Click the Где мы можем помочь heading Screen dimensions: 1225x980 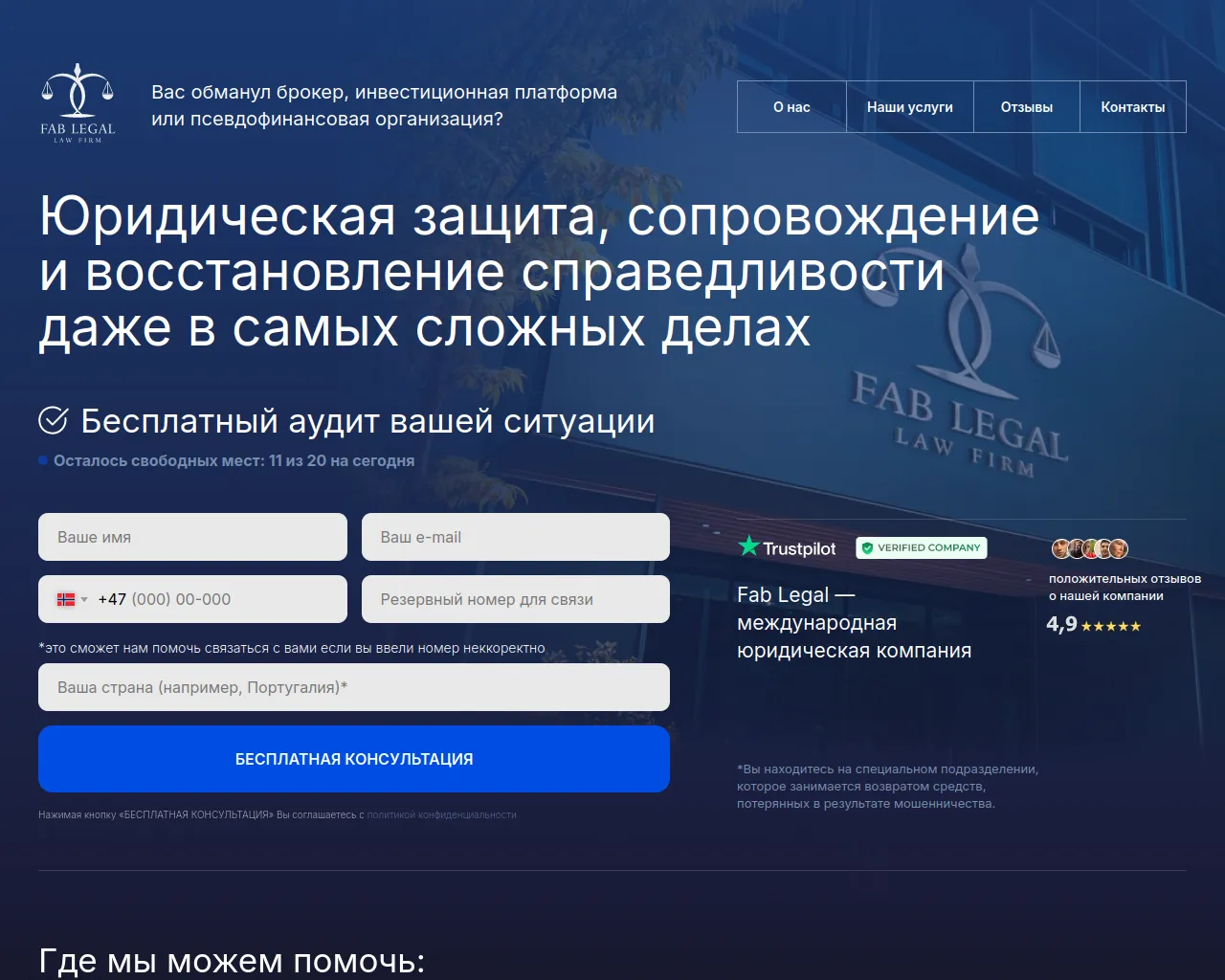coord(232,961)
